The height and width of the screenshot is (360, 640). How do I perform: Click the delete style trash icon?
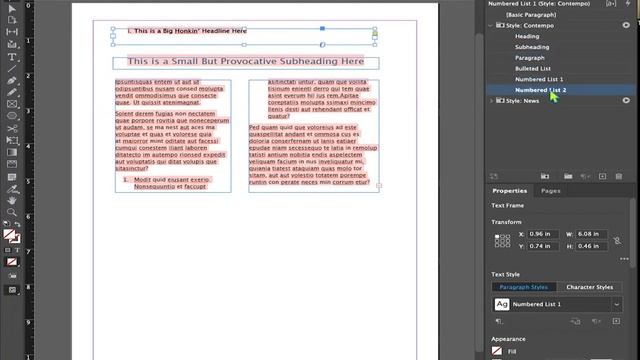coord(619,176)
